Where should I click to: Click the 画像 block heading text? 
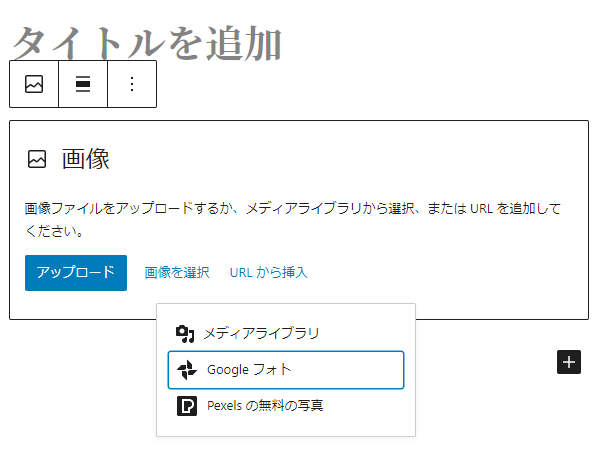(x=86, y=159)
